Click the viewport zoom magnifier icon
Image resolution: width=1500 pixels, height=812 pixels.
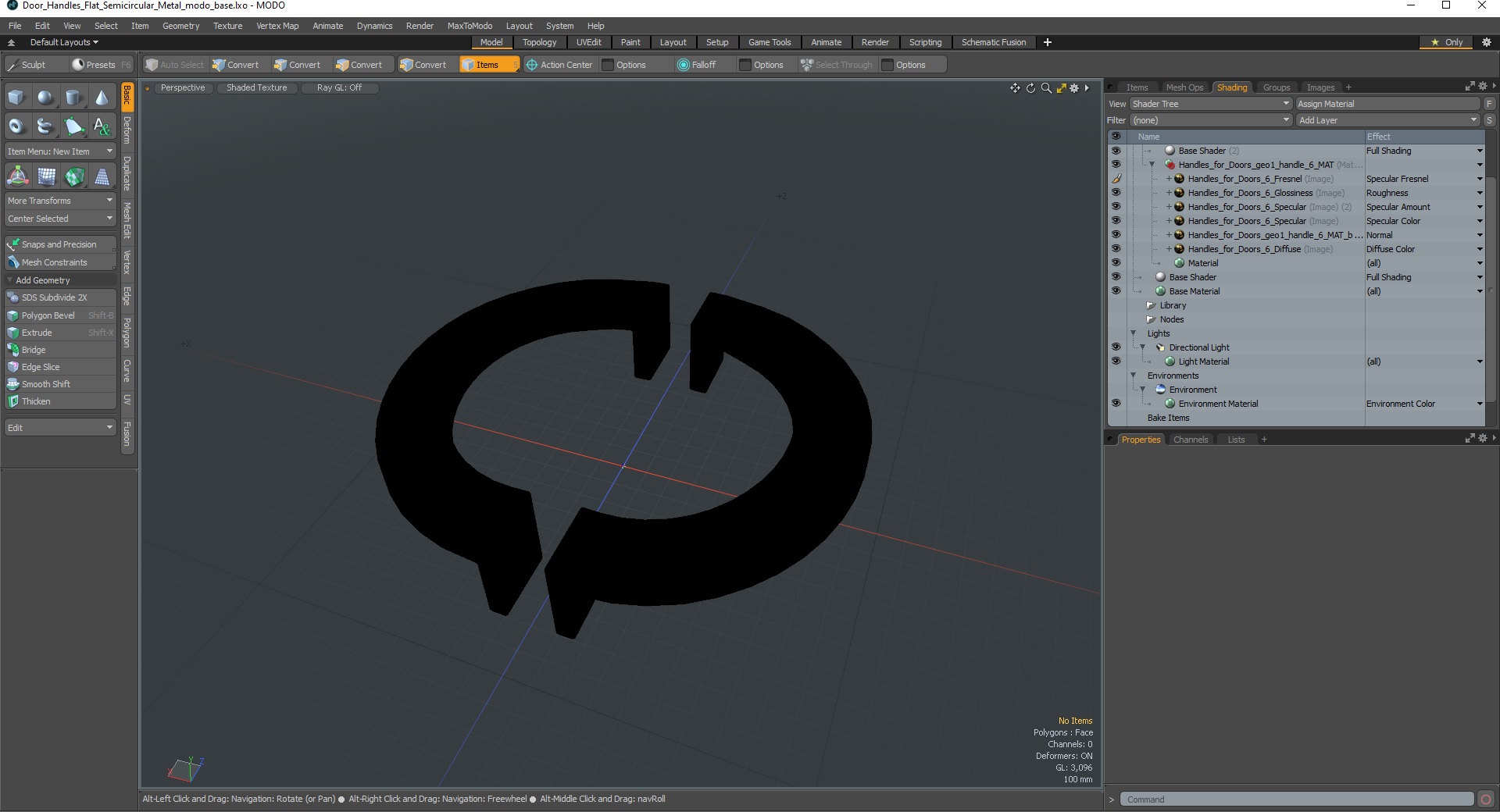(1046, 88)
